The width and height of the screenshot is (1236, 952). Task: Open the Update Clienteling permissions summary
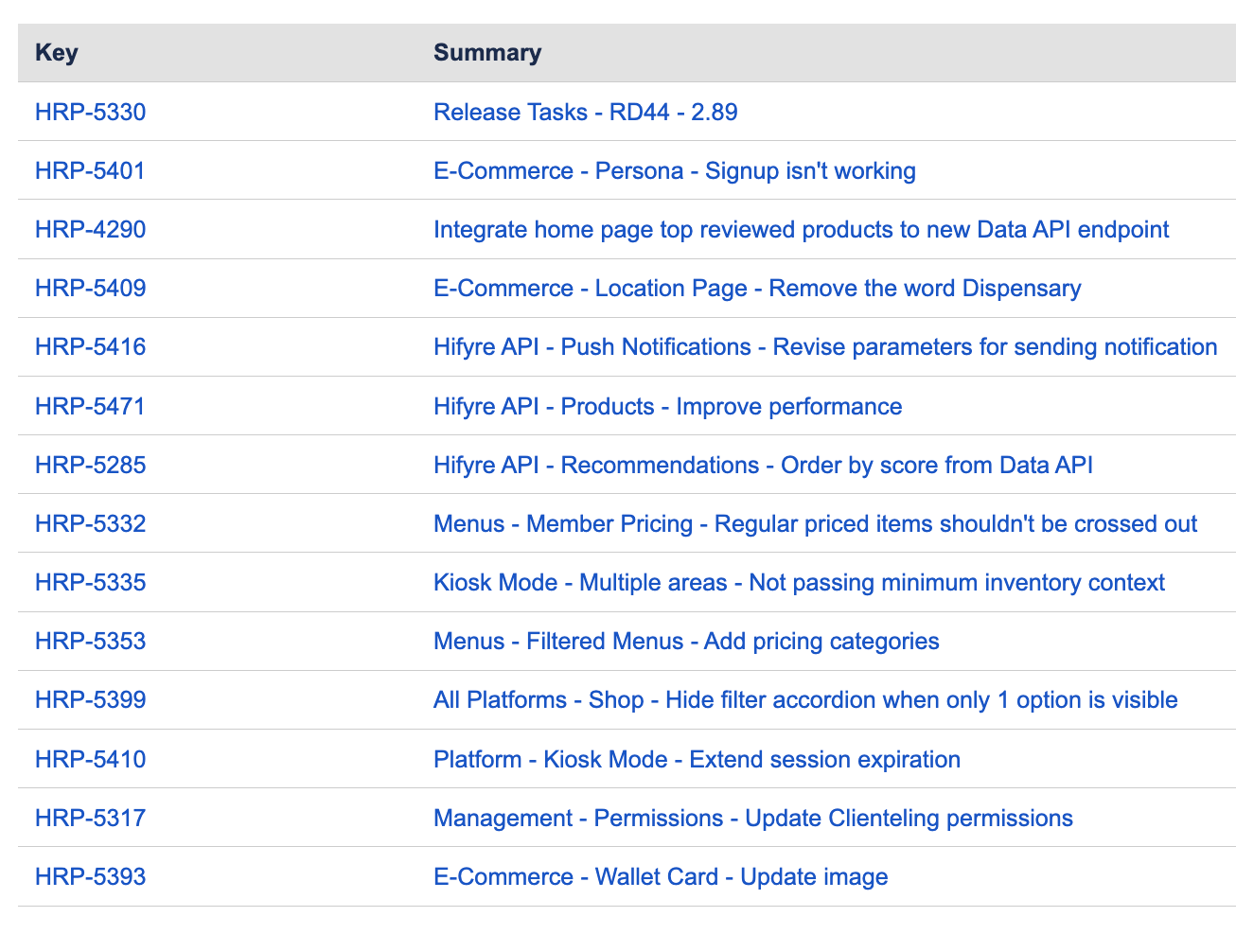(752, 819)
